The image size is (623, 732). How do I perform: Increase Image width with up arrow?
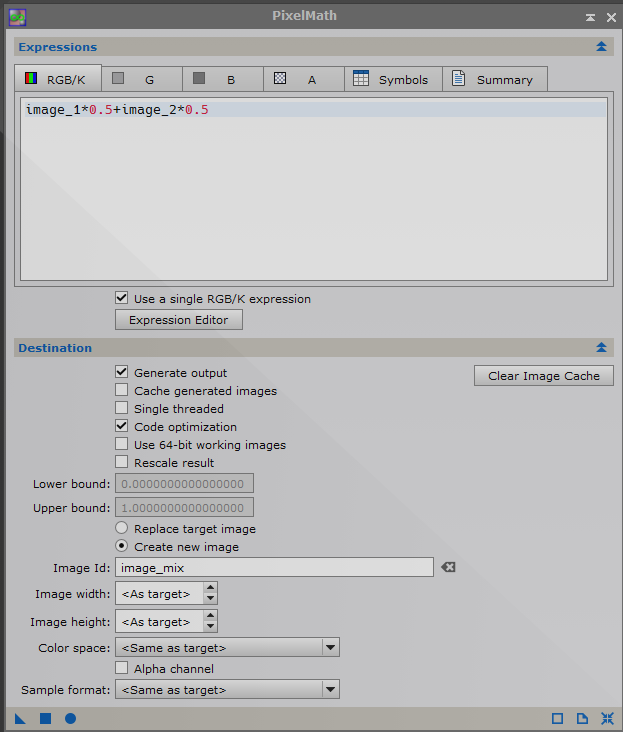pos(210,588)
